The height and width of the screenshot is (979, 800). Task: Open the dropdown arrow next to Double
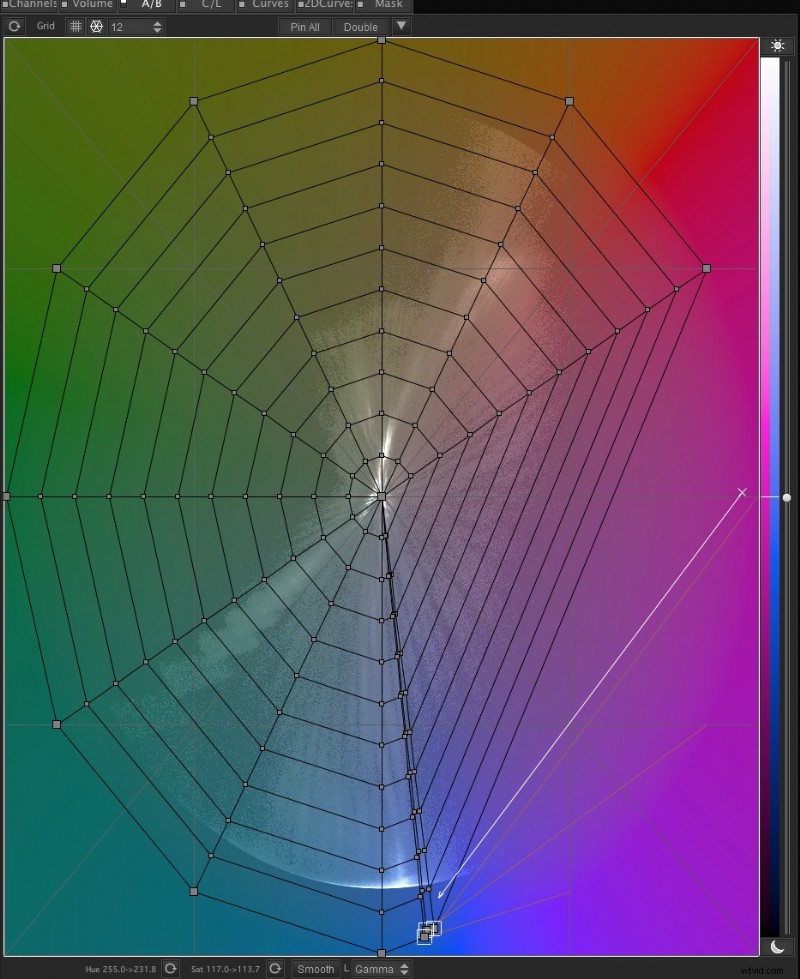coord(401,26)
